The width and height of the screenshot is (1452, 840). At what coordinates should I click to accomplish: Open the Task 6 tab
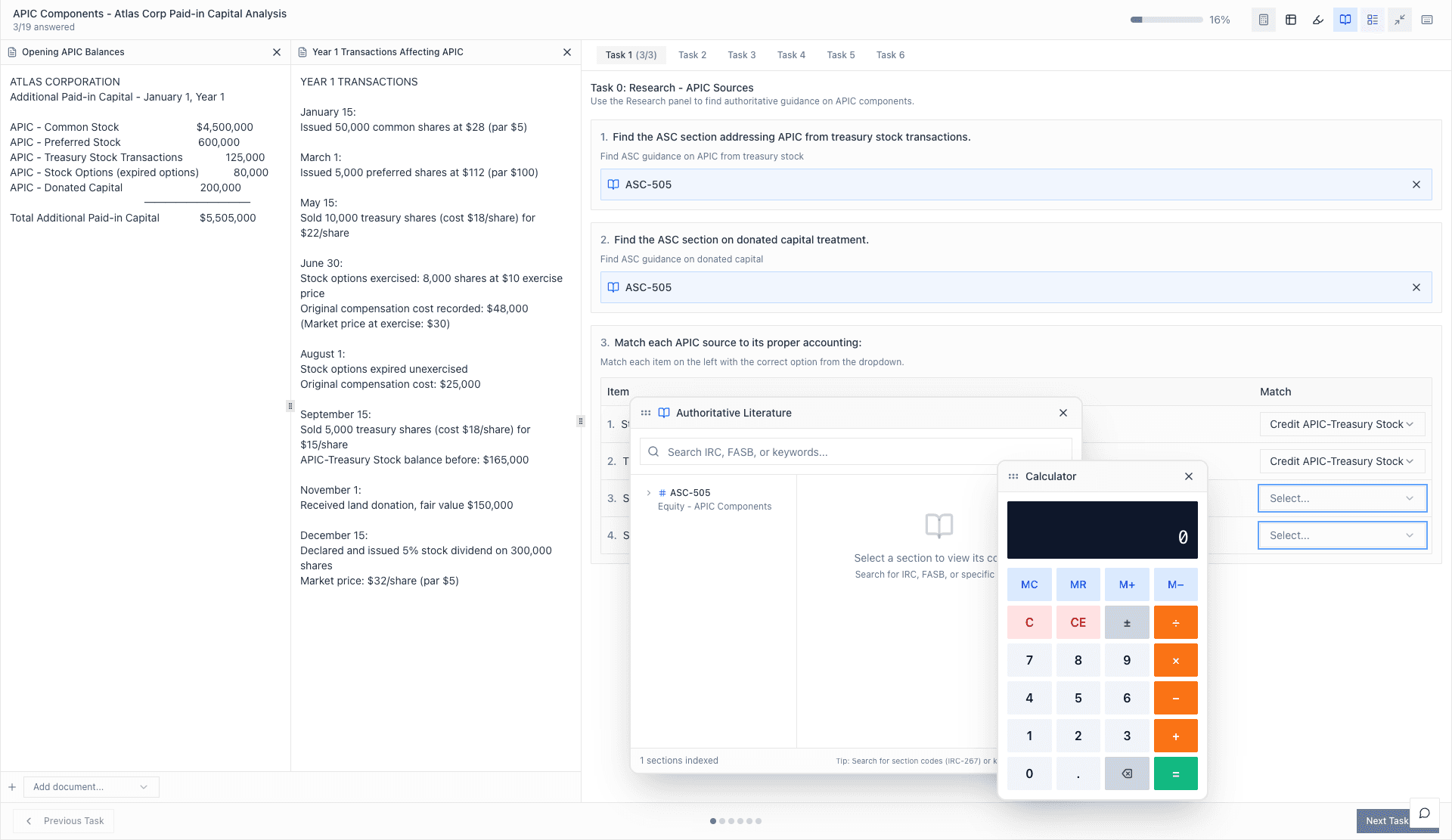890,54
